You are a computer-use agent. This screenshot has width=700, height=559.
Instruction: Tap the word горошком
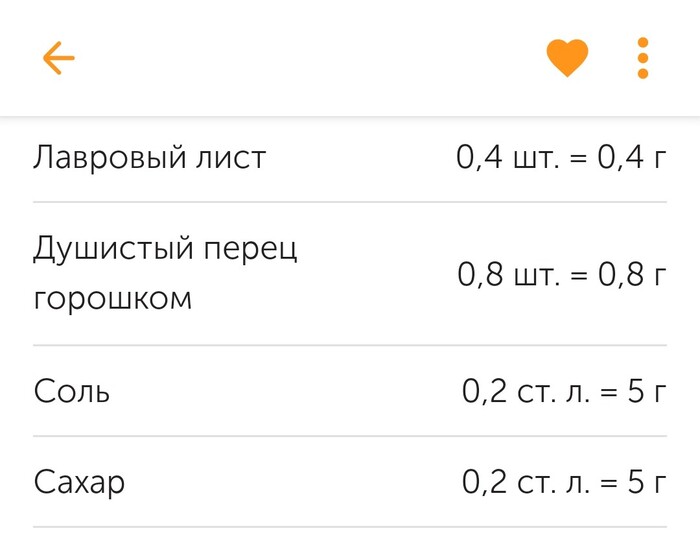pyautogui.click(x=112, y=298)
